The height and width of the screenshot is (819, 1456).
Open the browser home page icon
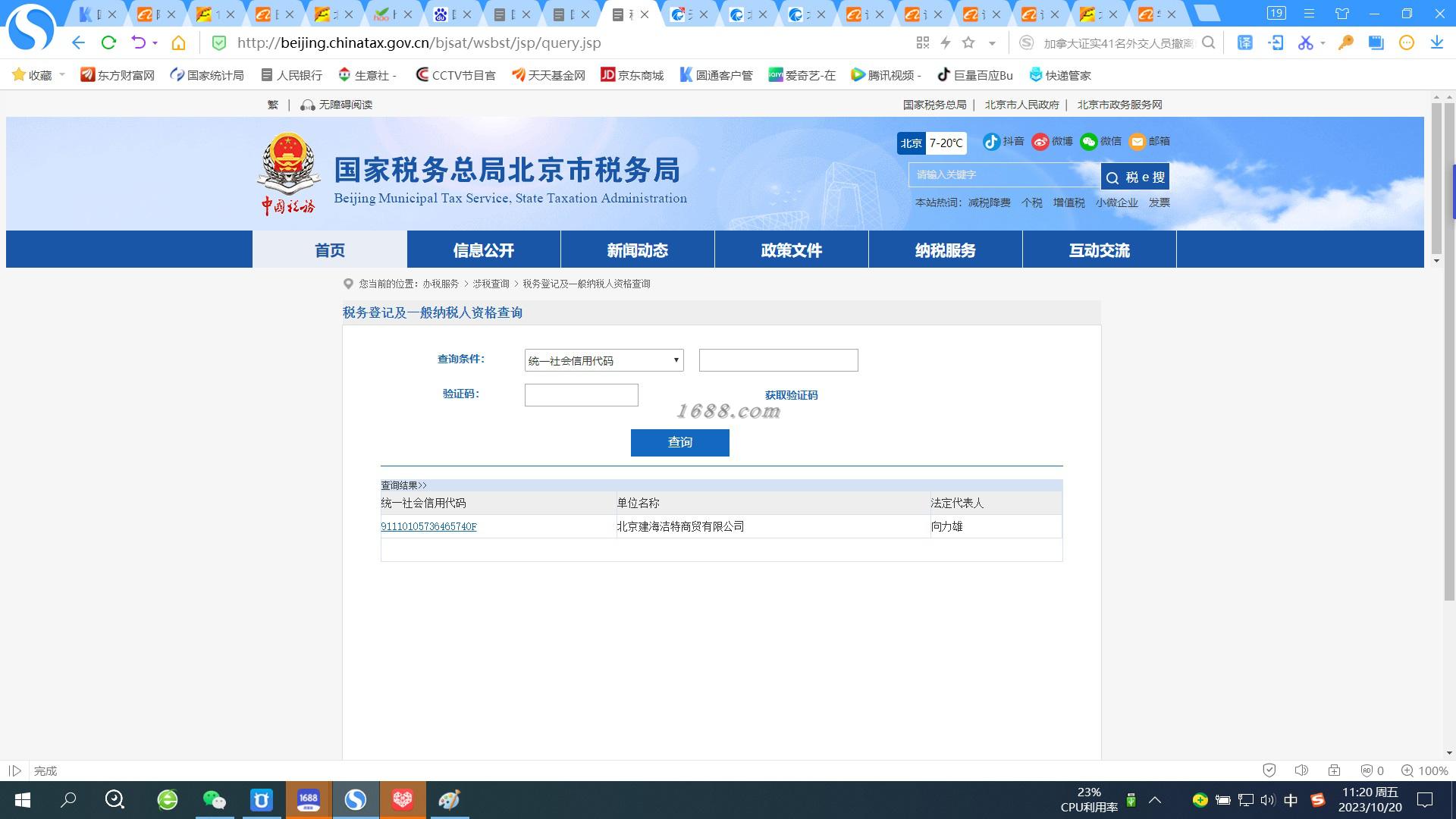[x=178, y=43]
